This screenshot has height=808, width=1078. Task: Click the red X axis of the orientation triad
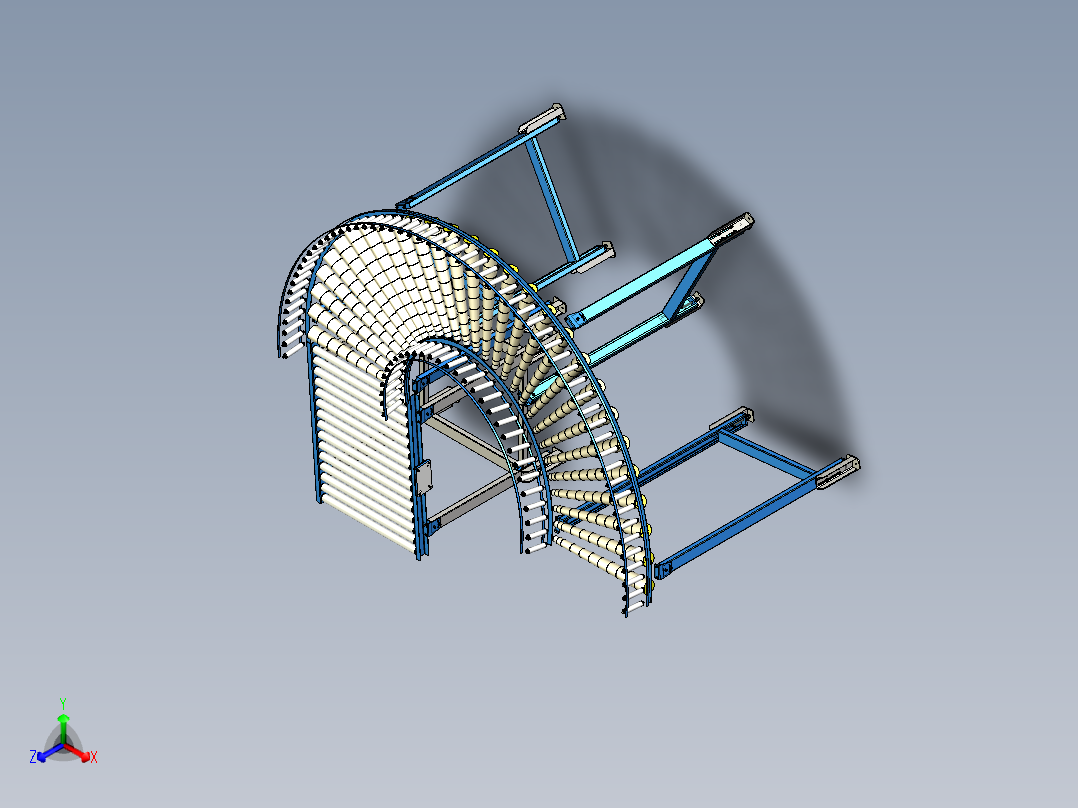coord(80,753)
